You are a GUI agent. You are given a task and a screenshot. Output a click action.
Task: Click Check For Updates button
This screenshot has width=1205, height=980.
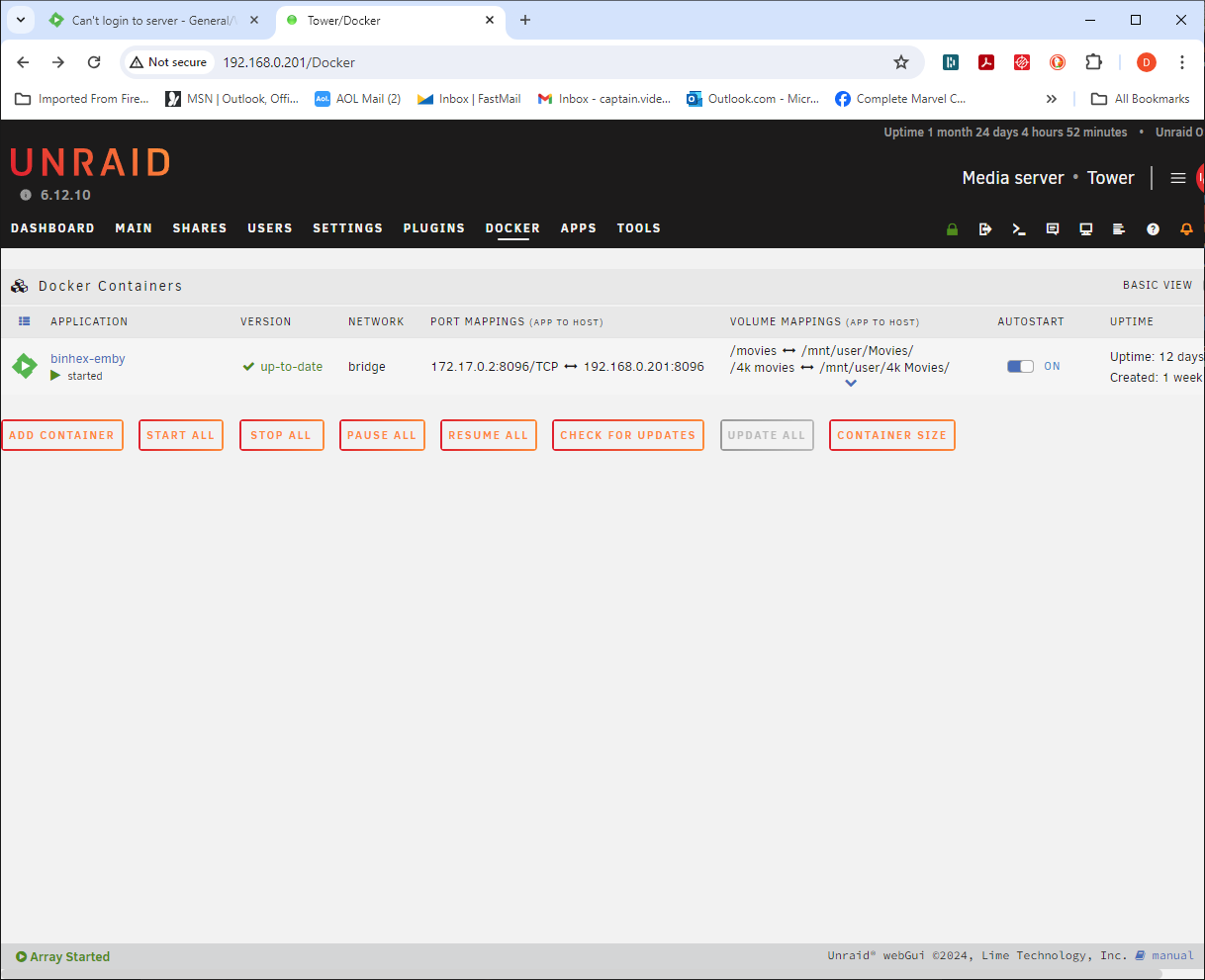click(x=628, y=435)
